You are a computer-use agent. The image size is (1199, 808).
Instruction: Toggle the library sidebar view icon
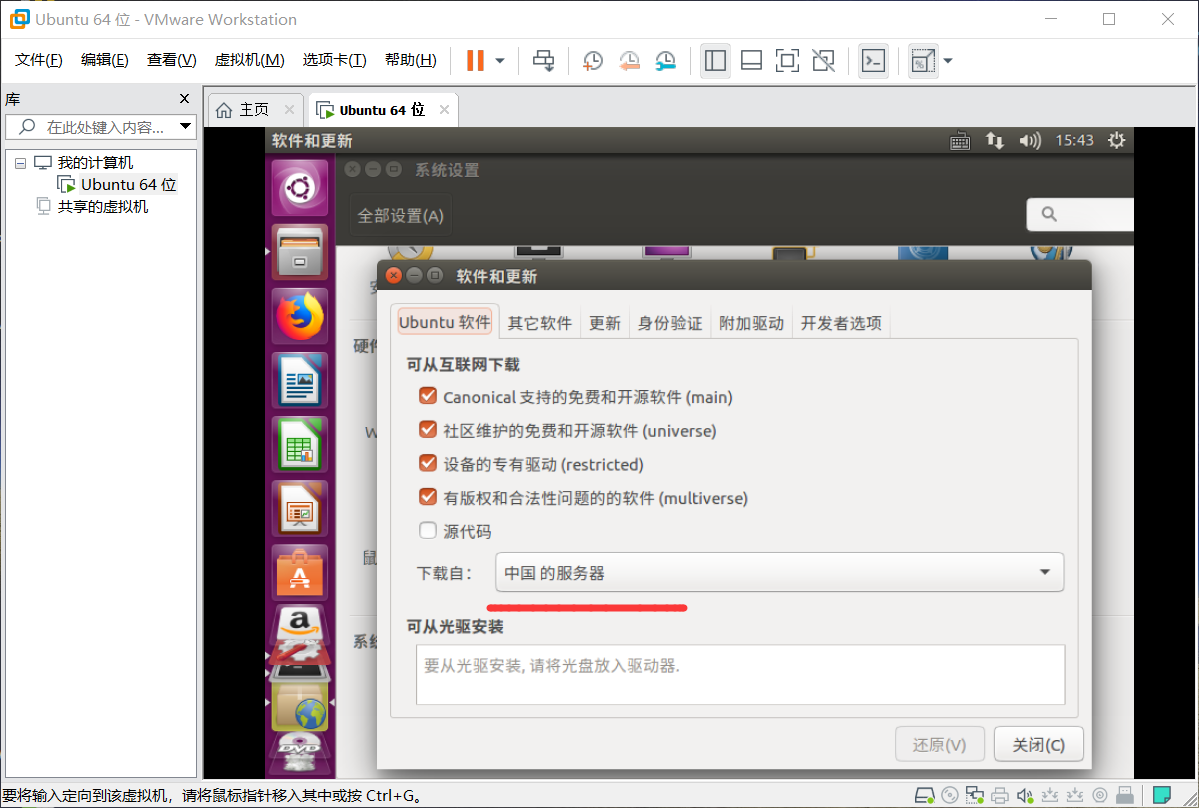715,60
